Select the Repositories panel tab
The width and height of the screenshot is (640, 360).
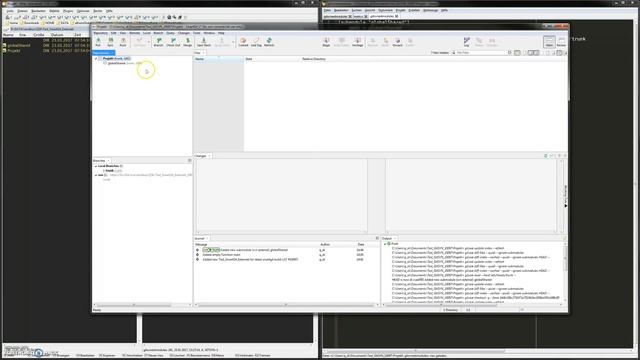(x=104, y=53)
